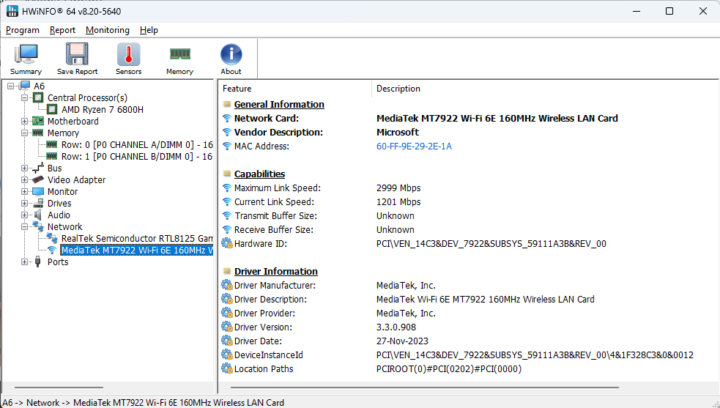Collapse the Memory tree node
Screen dimensions: 720x408
tap(24, 133)
